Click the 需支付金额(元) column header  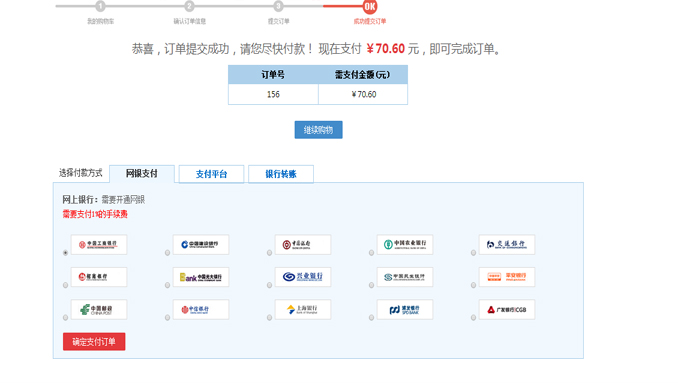click(363, 75)
